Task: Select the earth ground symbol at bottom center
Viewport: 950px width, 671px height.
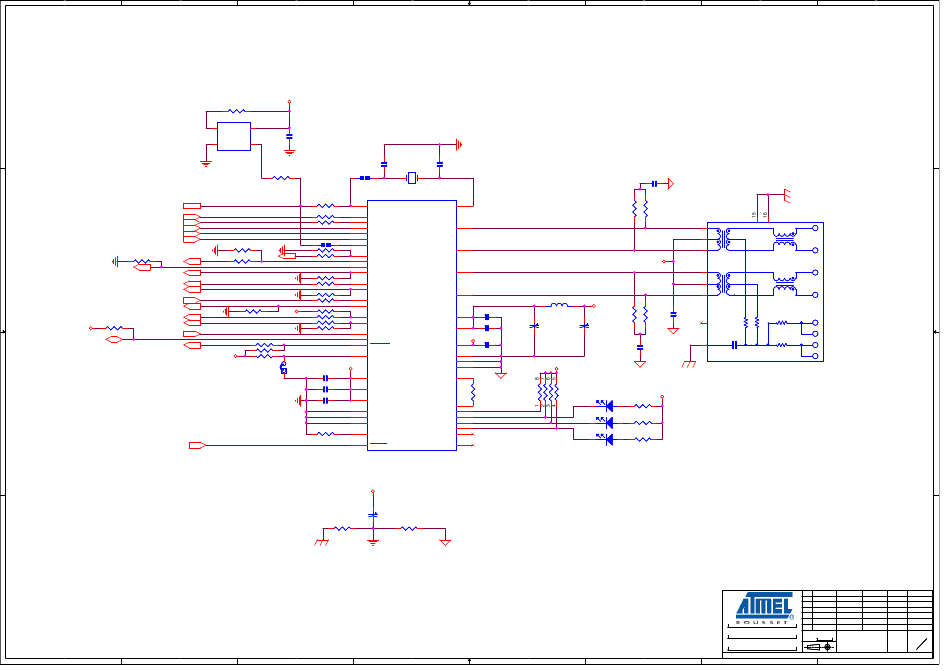Action: coord(373,542)
